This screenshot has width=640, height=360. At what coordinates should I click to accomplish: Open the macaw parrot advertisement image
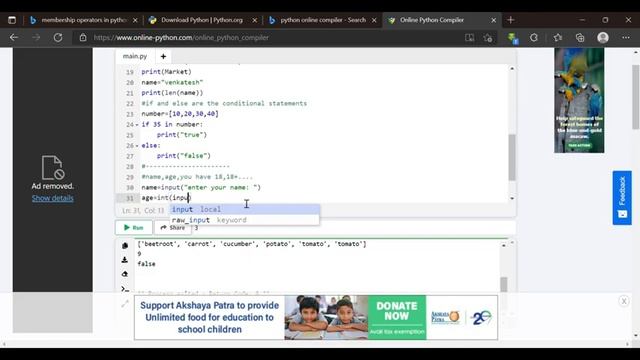(579, 100)
